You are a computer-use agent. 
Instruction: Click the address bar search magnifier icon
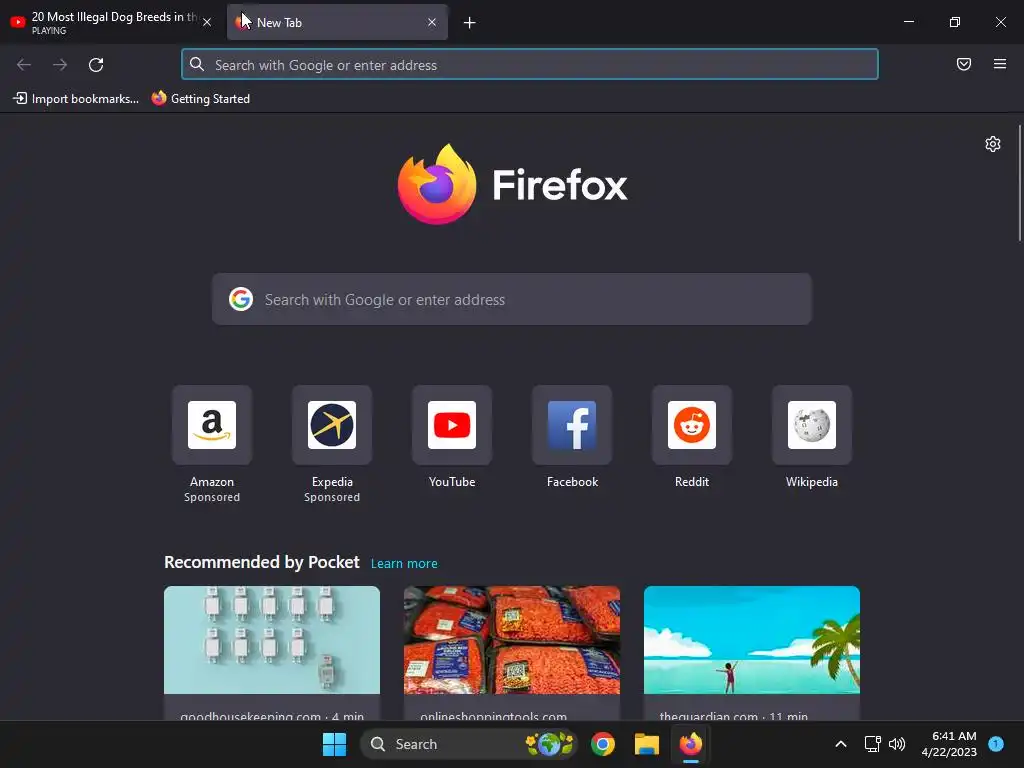197,64
